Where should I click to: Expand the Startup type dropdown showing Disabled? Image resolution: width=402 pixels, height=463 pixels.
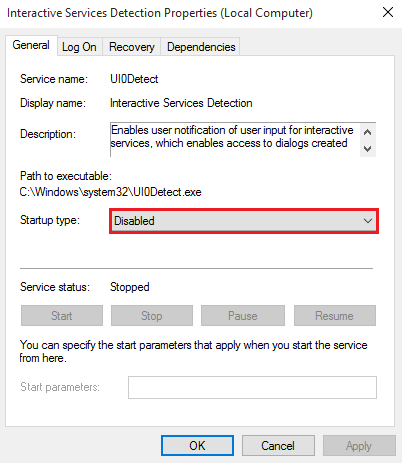[x=244, y=221]
